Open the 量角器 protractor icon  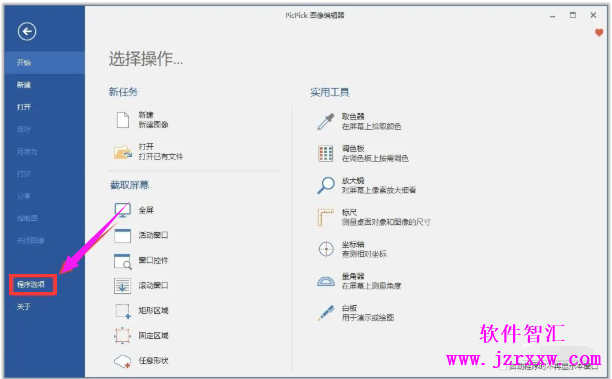coord(326,281)
